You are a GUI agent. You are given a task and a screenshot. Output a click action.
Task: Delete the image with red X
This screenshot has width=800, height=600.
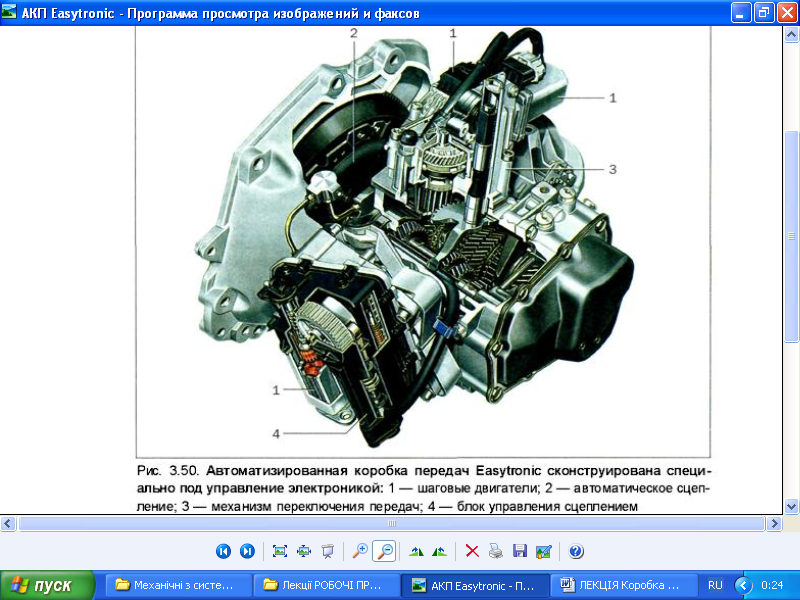472,551
